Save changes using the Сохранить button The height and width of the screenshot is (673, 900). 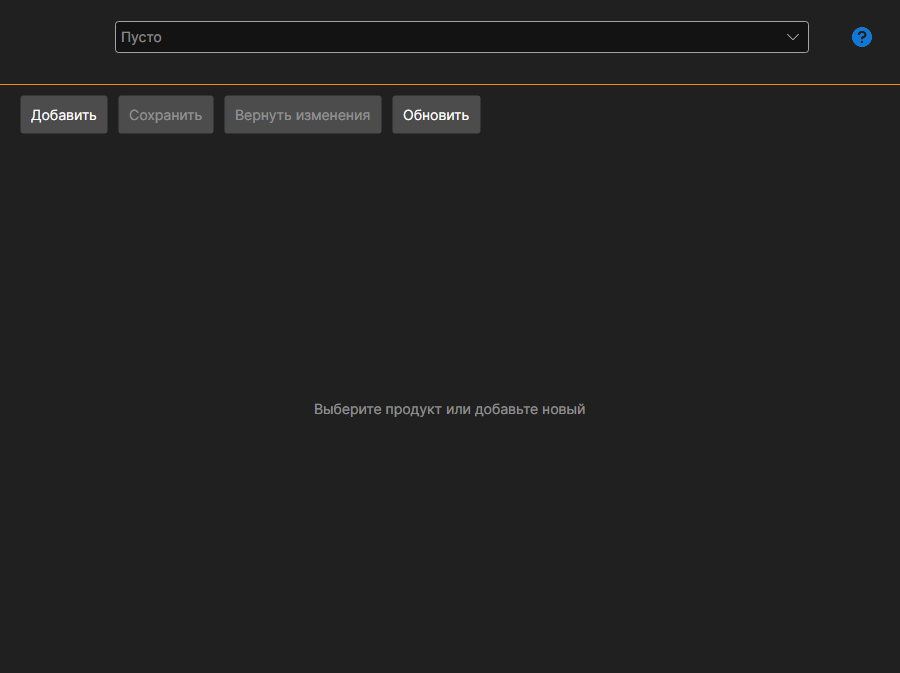166,115
